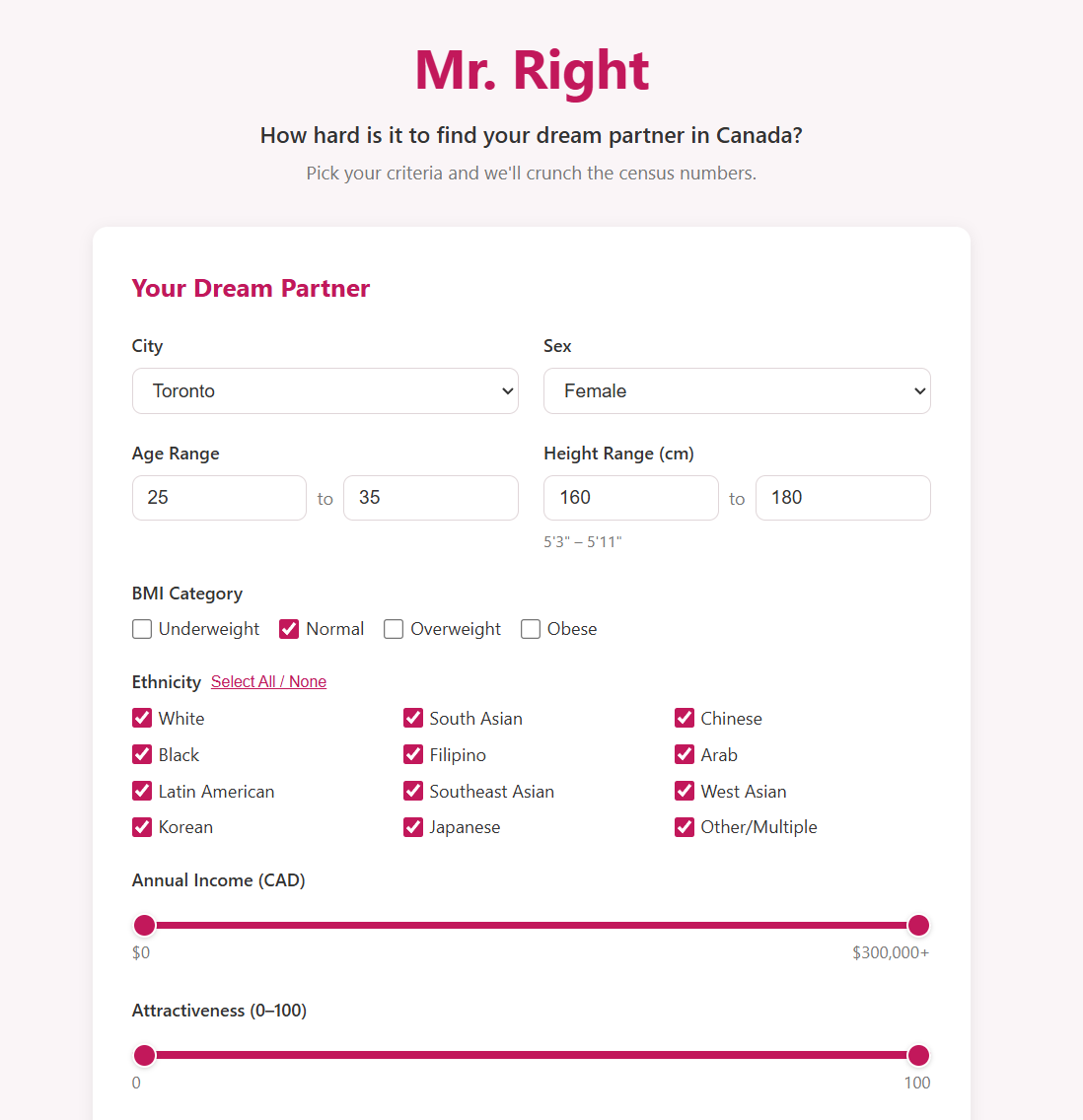The width and height of the screenshot is (1083, 1120).
Task: Toggle the South Asian ethnicity checkbox
Action: 413,718
